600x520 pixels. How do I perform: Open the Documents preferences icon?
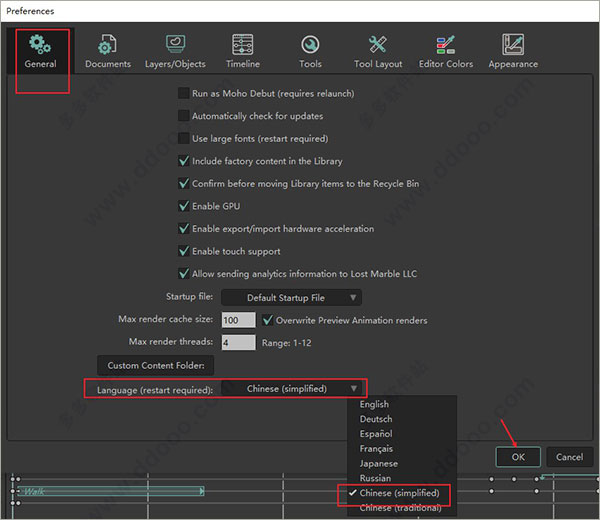tap(108, 44)
